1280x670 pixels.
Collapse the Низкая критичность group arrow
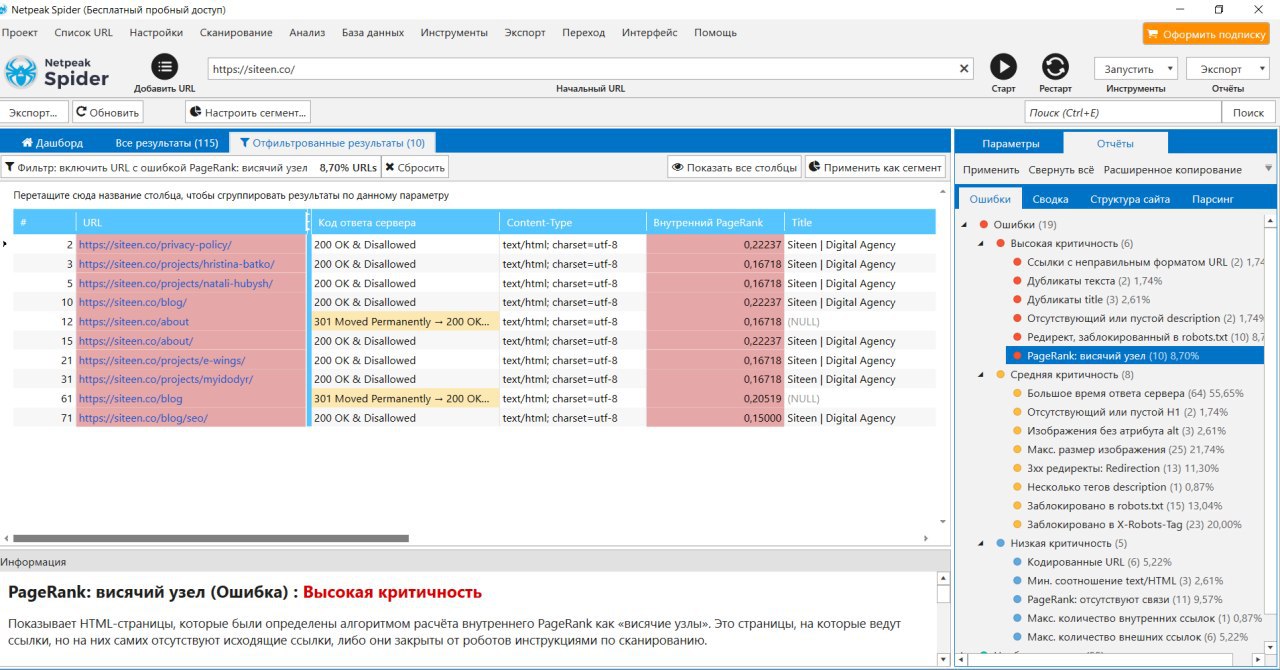981,543
